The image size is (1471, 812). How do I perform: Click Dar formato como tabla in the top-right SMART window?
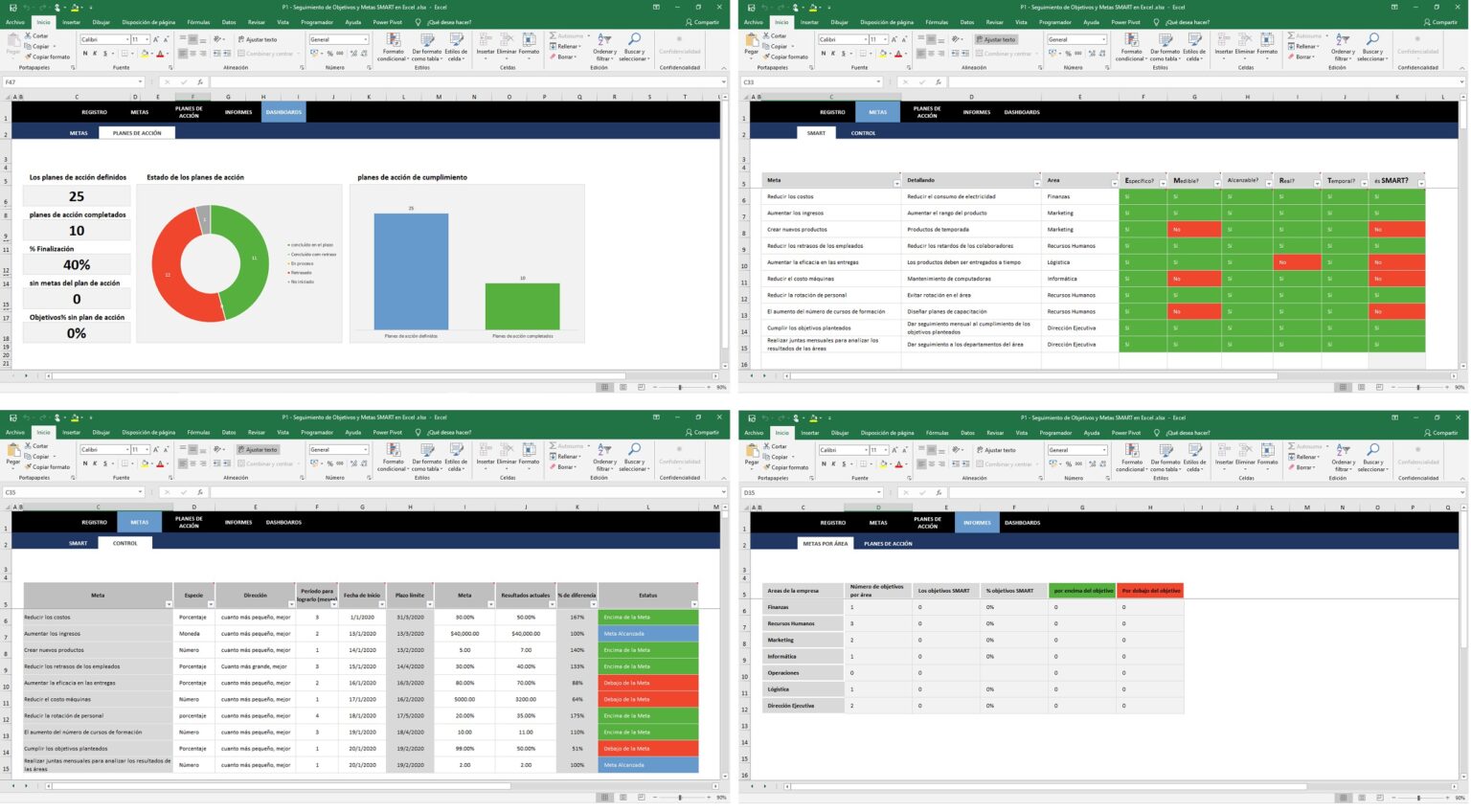[x=1165, y=46]
